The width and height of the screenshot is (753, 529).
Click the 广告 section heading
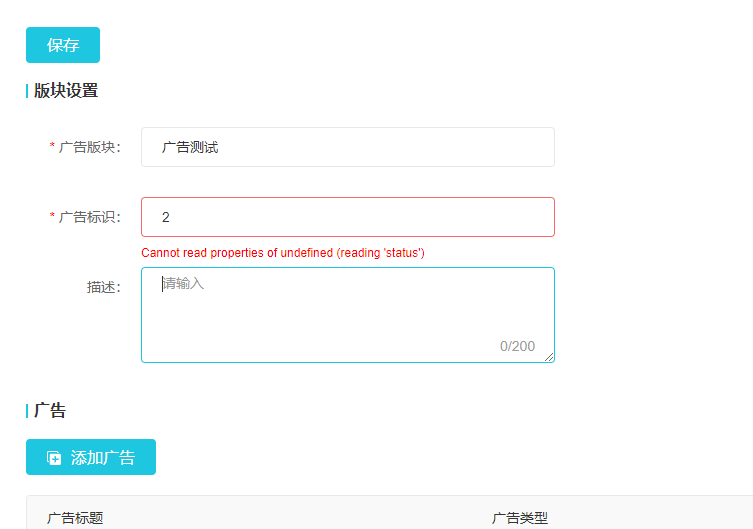click(x=50, y=411)
